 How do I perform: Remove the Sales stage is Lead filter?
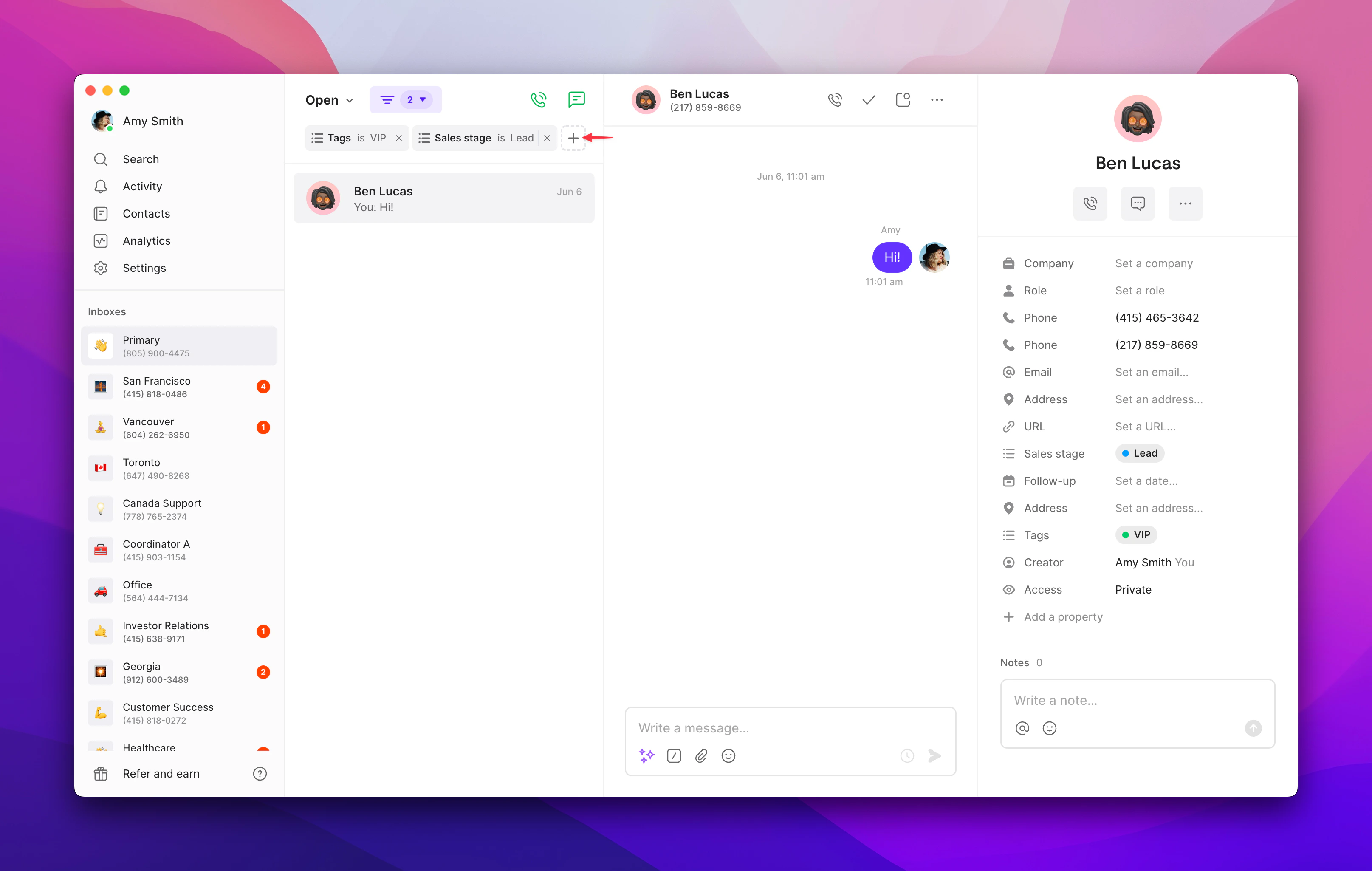coord(547,138)
